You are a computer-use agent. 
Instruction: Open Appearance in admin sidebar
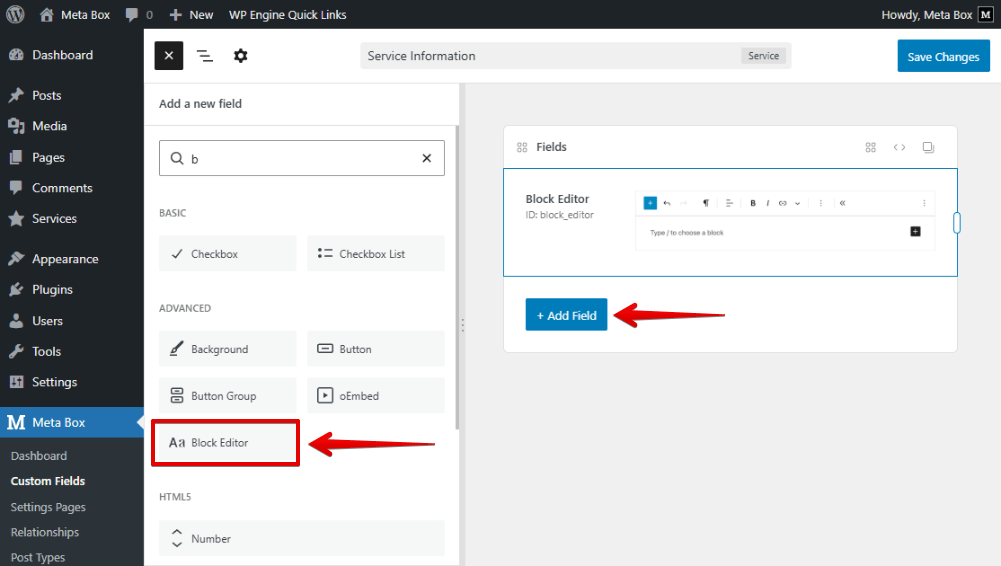click(72, 258)
